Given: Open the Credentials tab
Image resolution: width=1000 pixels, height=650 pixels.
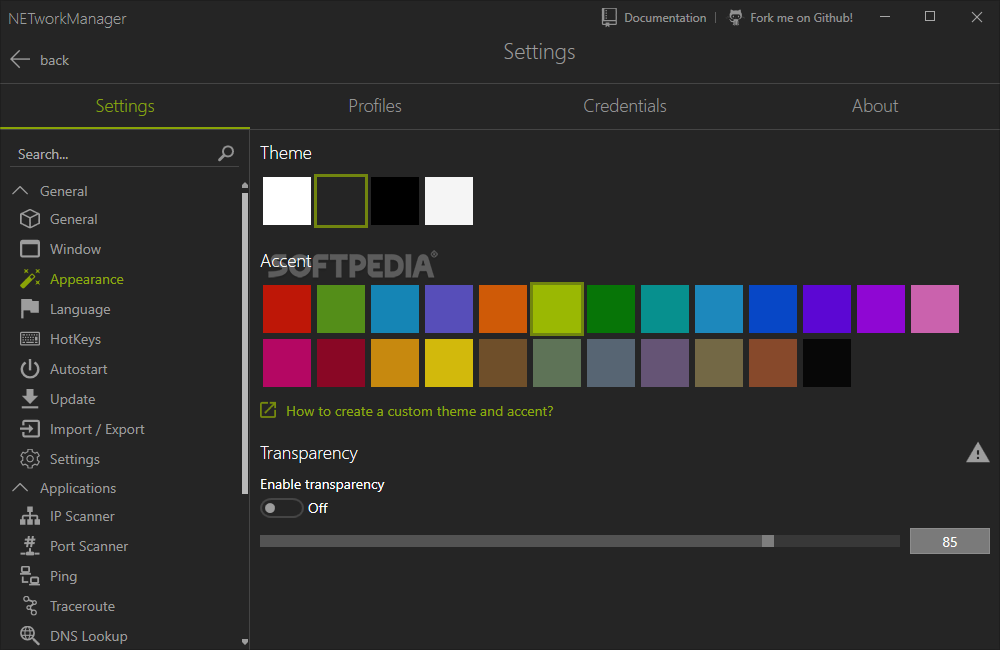Looking at the screenshot, I should point(625,106).
